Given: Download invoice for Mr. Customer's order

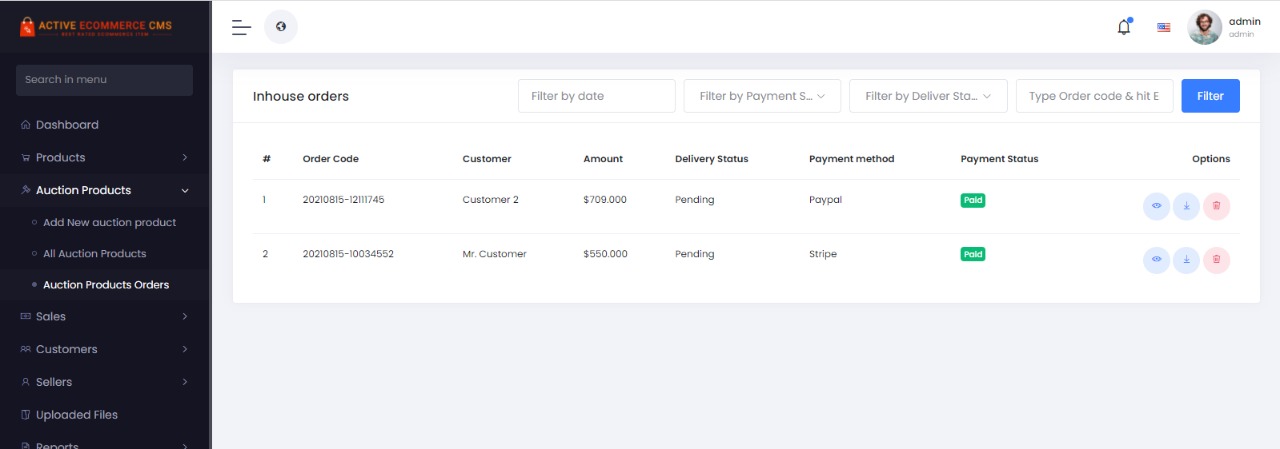Looking at the screenshot, I should 1186,260.
